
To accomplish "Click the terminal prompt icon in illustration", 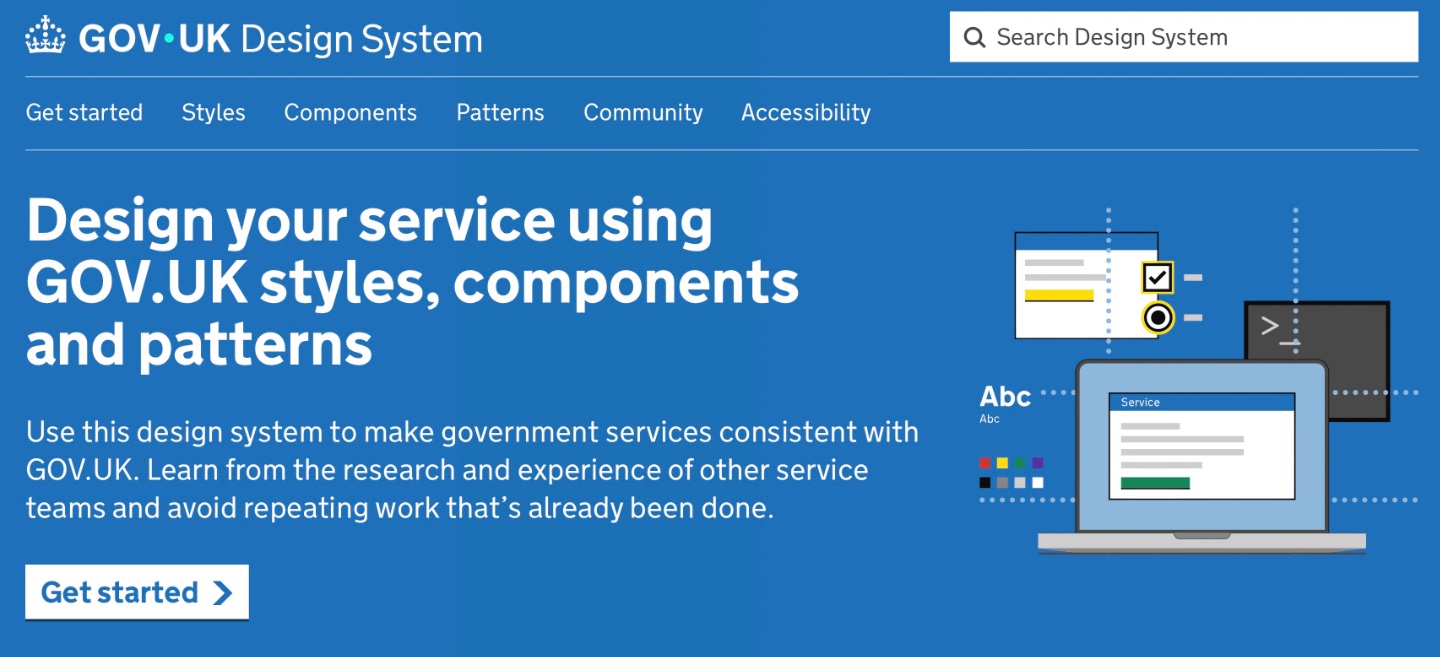I will pyautogui.click(x=1280, y=328).
